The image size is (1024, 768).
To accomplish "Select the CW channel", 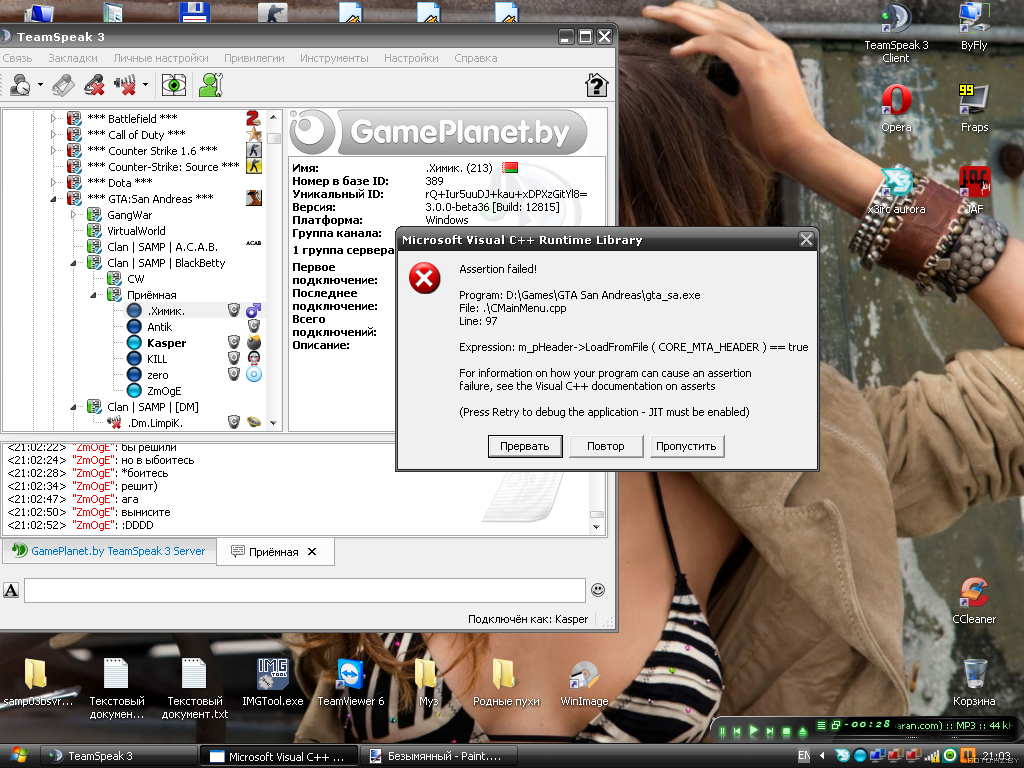I will (x=135, y=279).
